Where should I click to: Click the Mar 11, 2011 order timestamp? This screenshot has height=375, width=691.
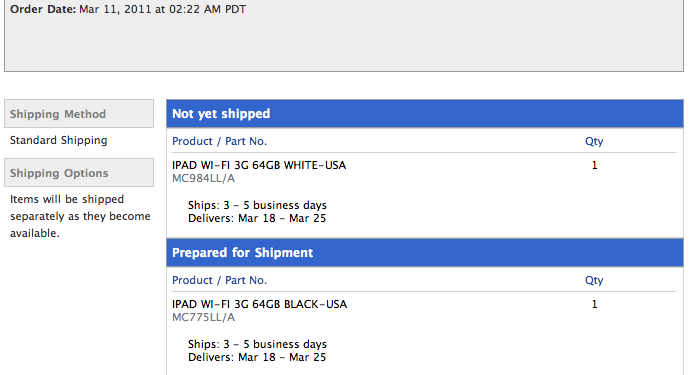pyautogui.click(x=162, y=9)
